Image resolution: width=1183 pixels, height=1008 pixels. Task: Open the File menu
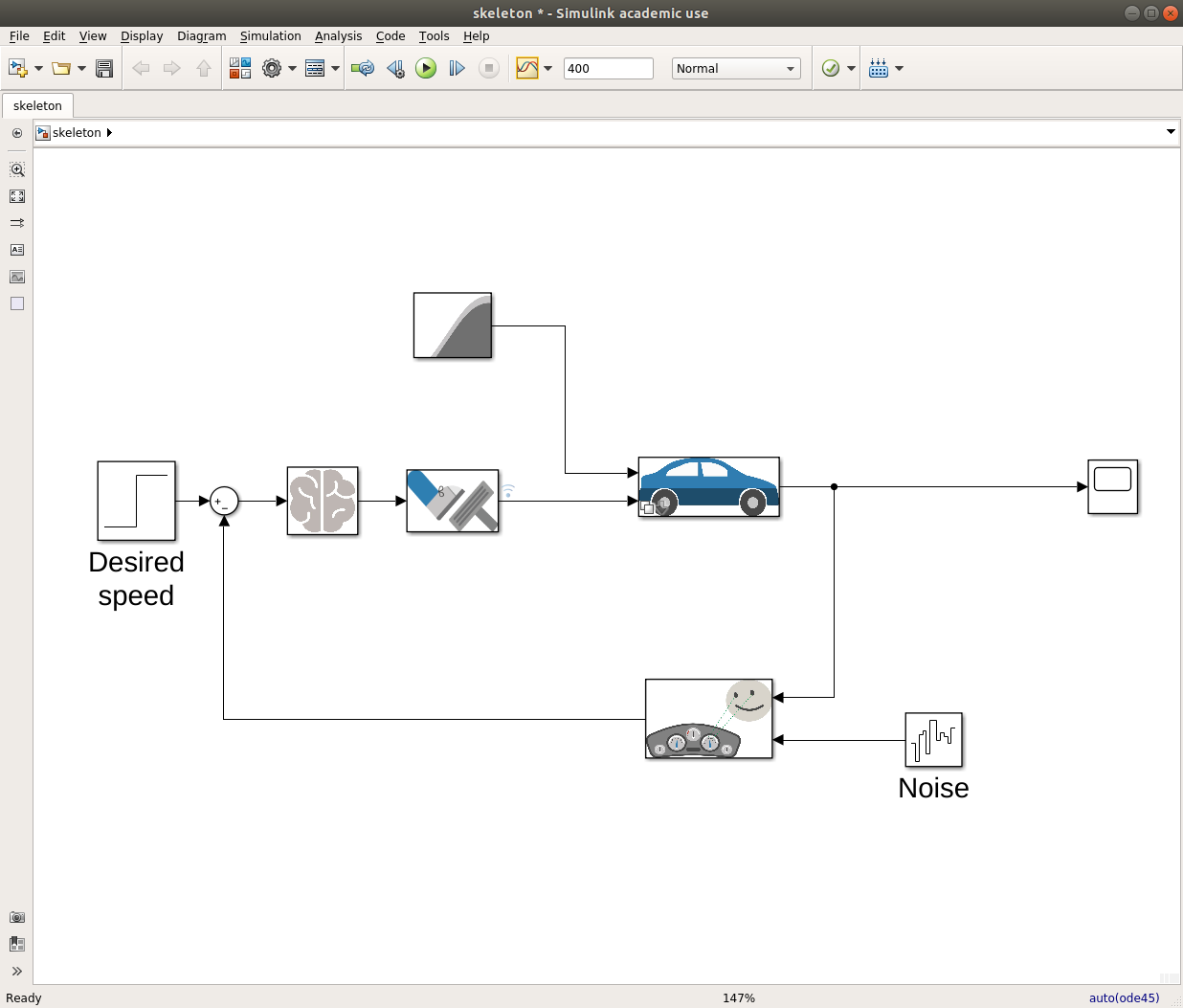click(x=19, y=35)
